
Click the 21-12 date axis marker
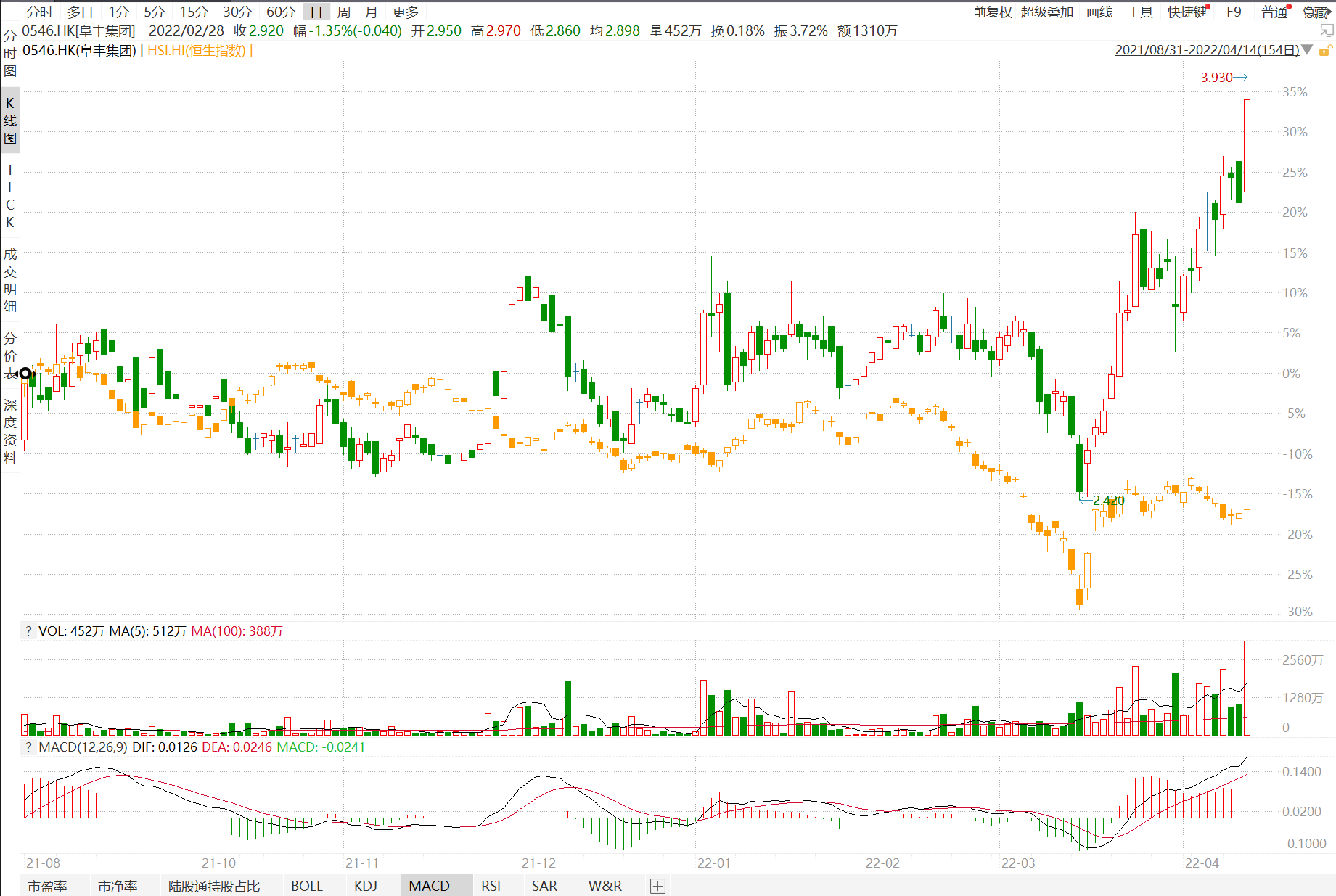tap(538, 863)
